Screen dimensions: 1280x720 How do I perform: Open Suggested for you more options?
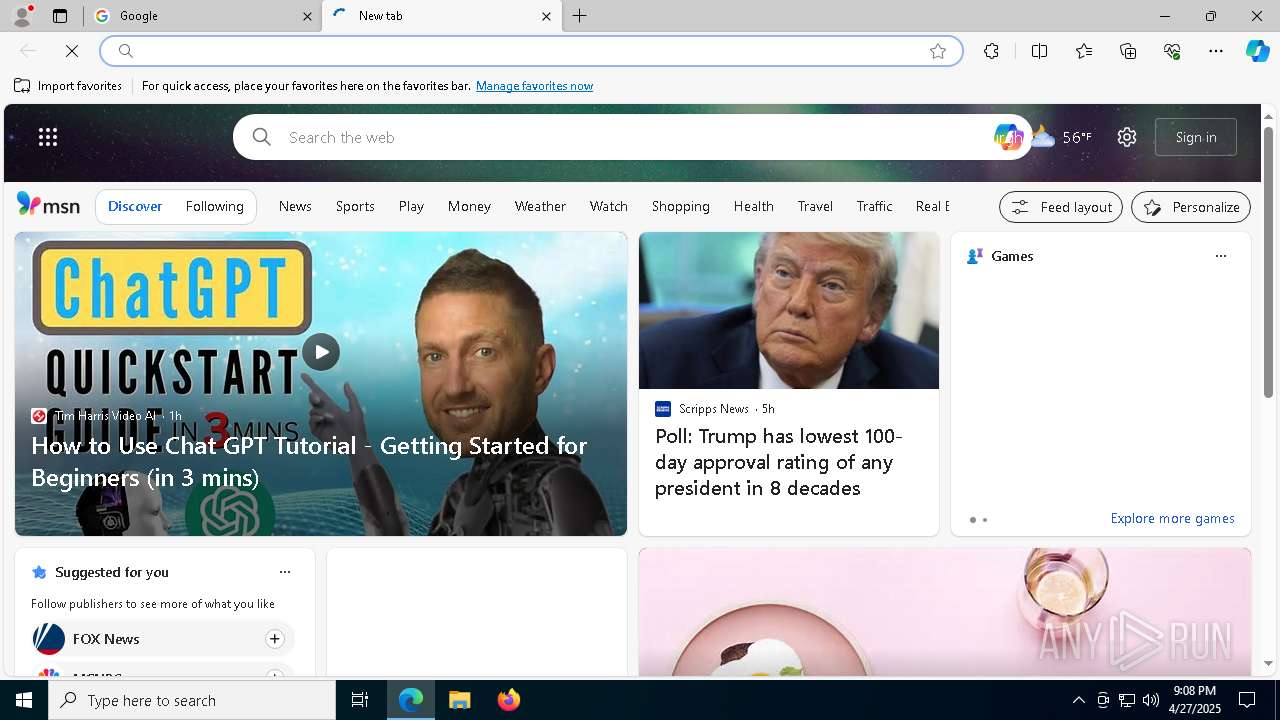click(x=285, y=572)
